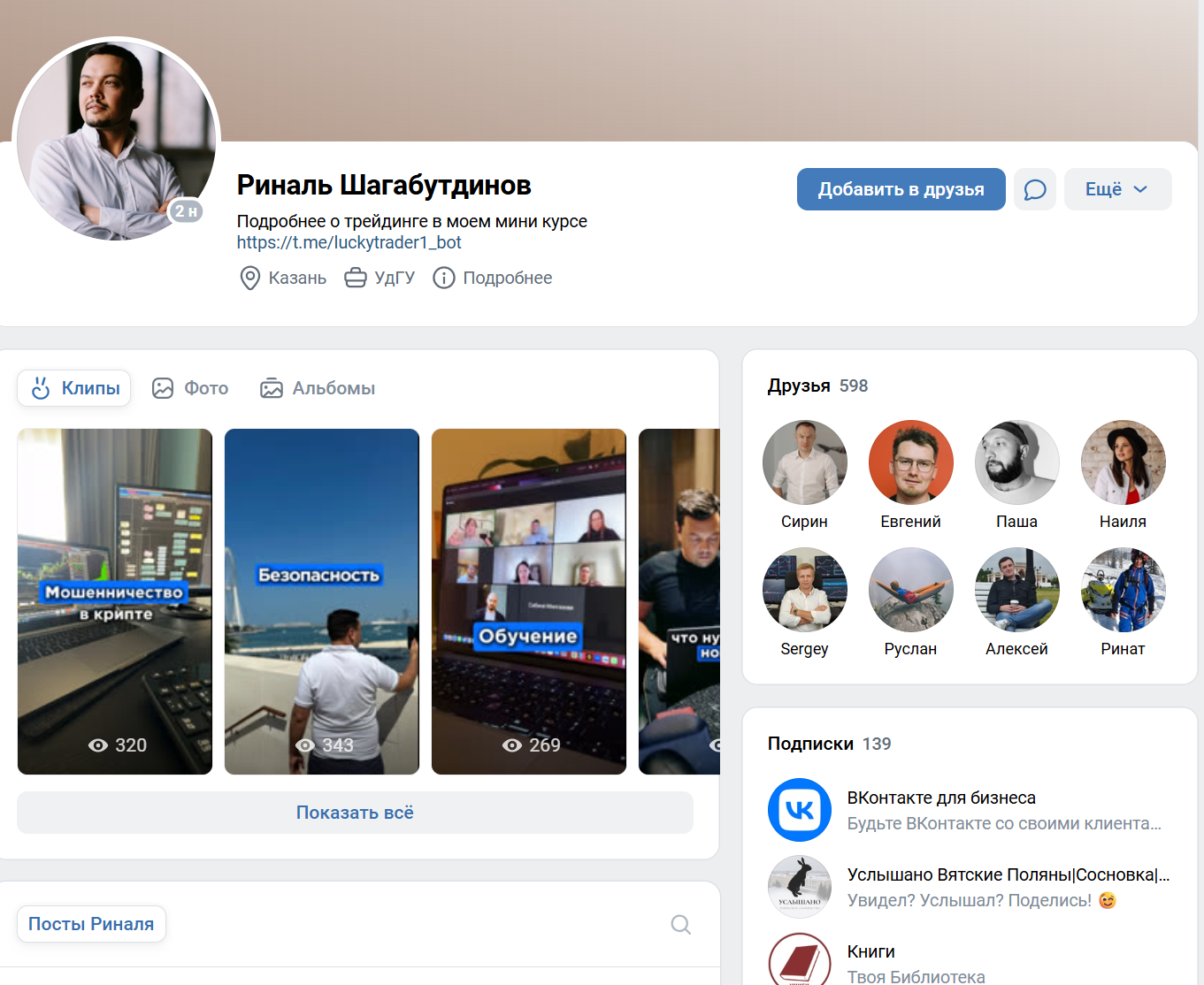This screenshot has width=1204, height=985.
Task: Click the Казань city text
Action: click(297, 278)
